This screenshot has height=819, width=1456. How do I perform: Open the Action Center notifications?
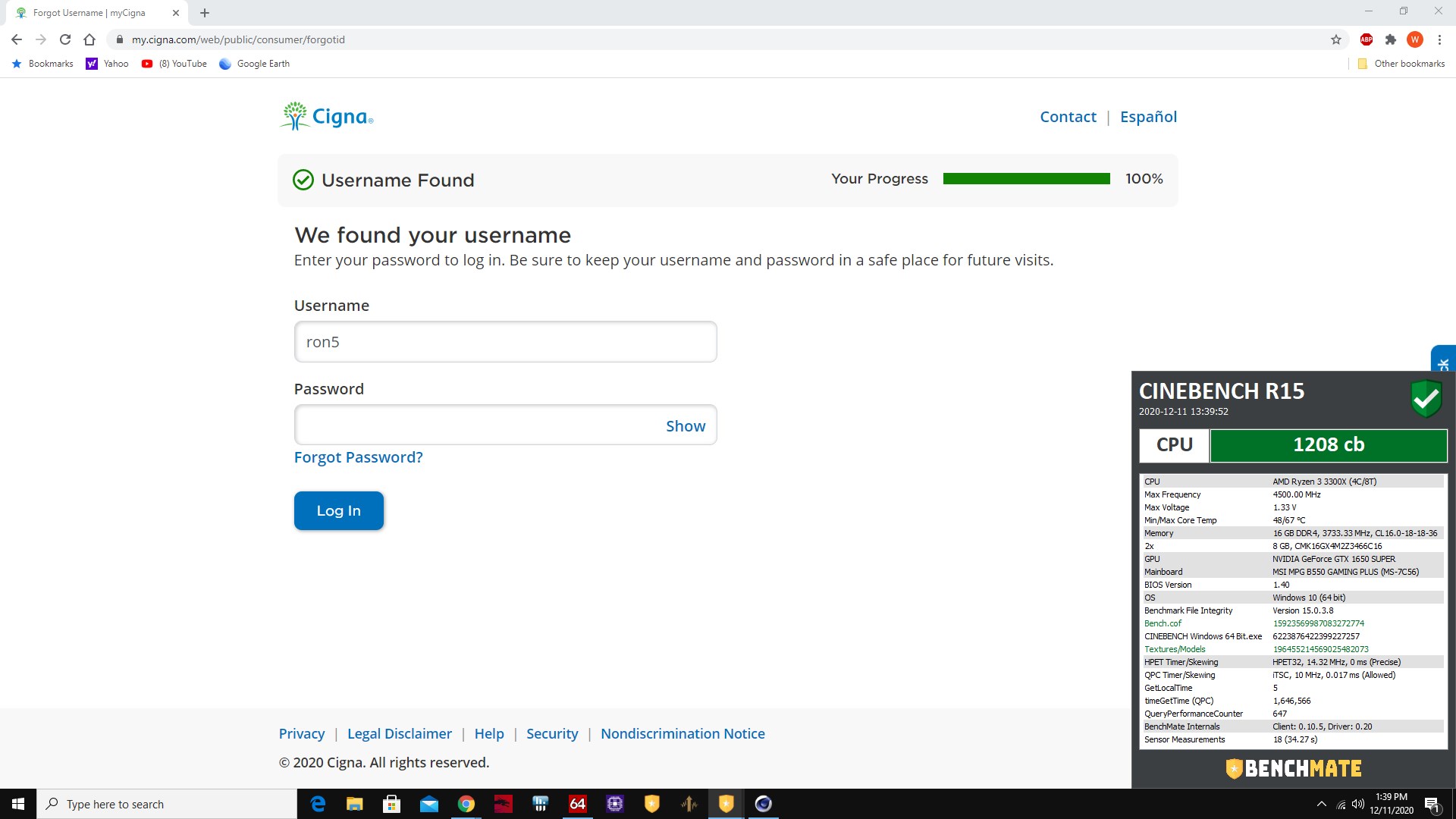[1432, 804]
